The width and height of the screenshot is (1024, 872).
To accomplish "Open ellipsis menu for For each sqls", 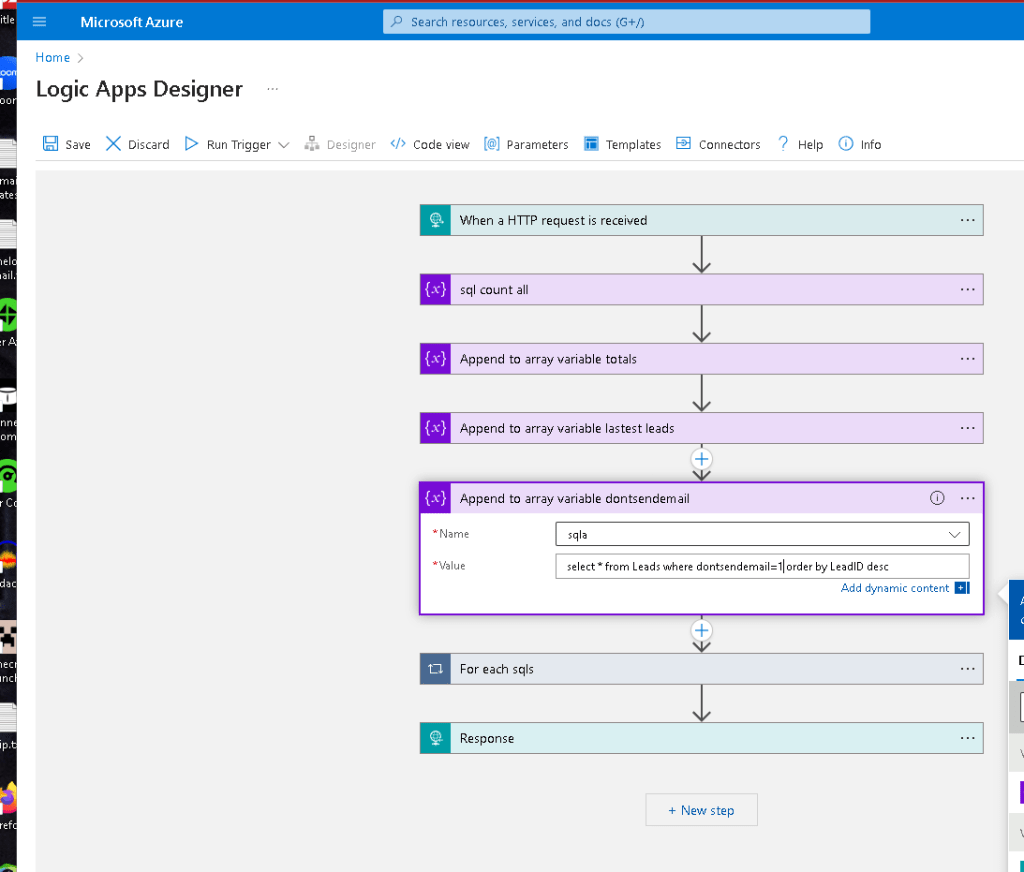I will [967, 669].
